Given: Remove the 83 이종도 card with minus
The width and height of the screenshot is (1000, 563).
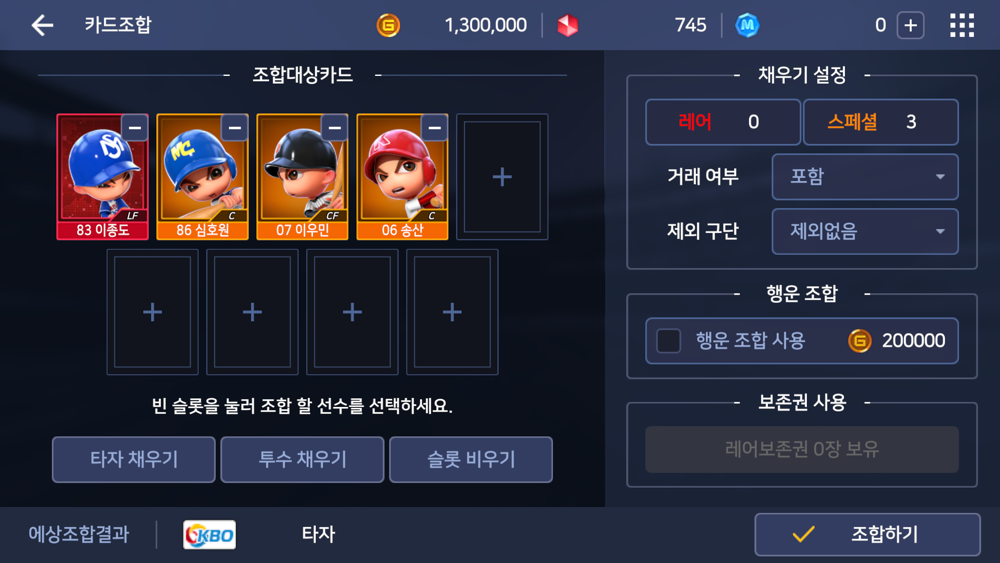Looking at the screenshot, I should (x=135, y=128).
